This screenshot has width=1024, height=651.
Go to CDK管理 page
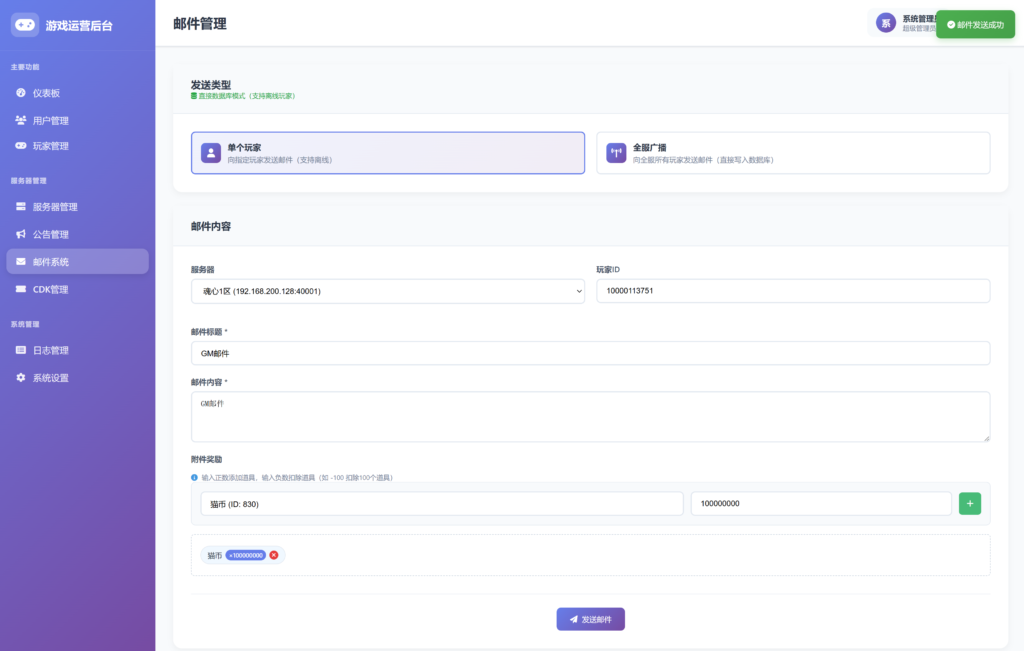[50, 289]
